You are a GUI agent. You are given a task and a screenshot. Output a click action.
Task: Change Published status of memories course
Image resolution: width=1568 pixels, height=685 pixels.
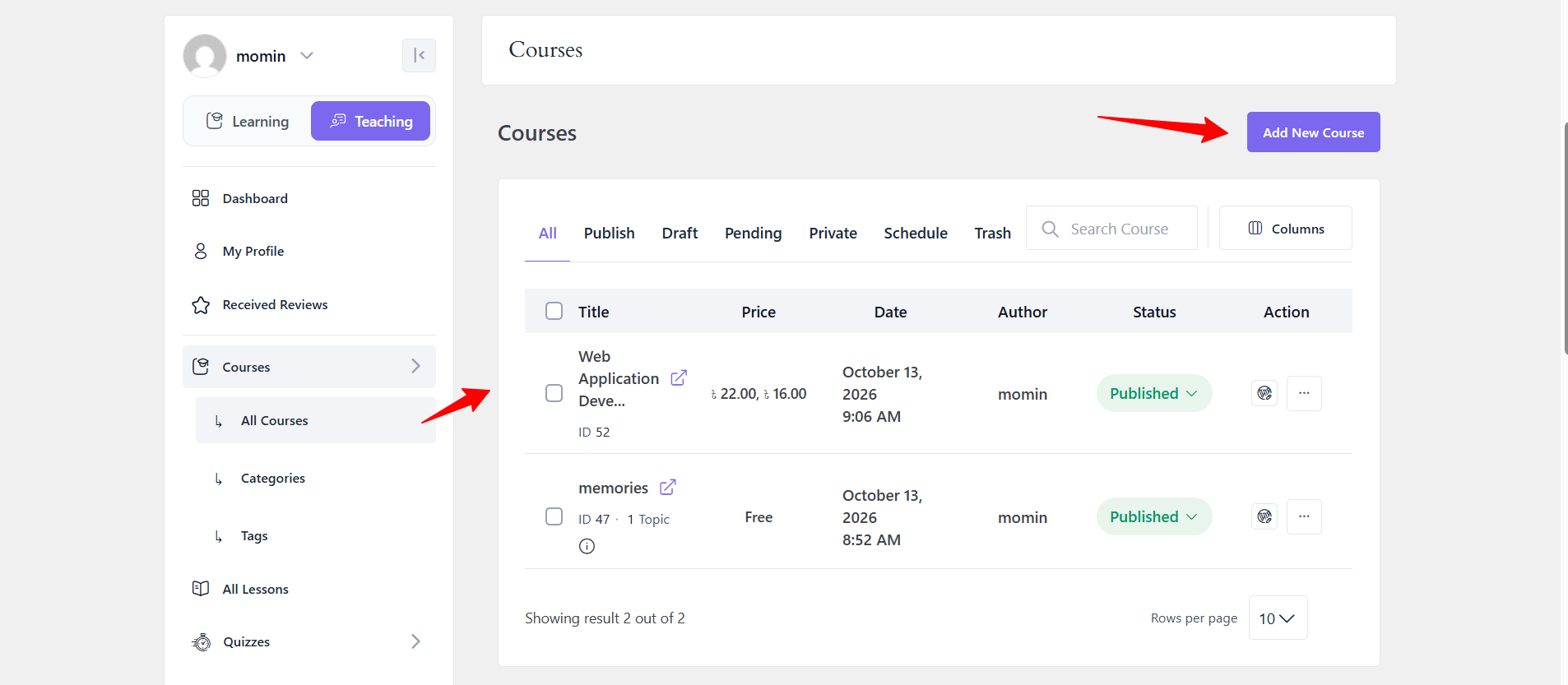tap(1154, 516)
